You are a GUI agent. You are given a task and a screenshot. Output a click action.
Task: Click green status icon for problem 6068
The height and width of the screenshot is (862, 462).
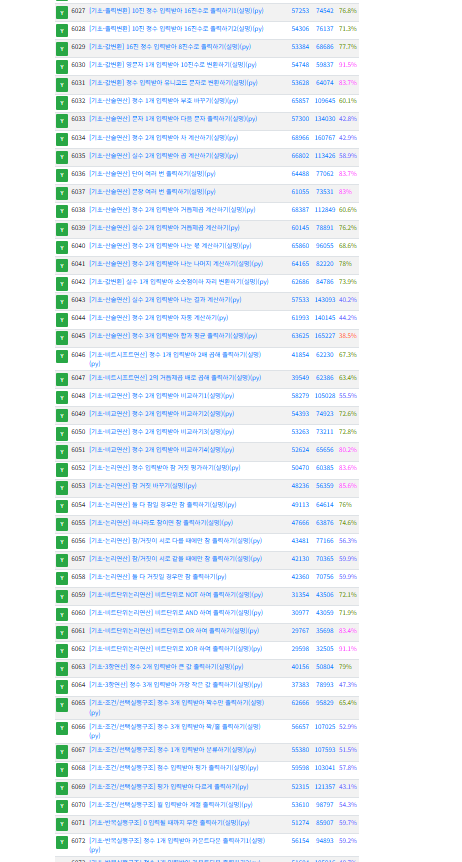point(62,770)
